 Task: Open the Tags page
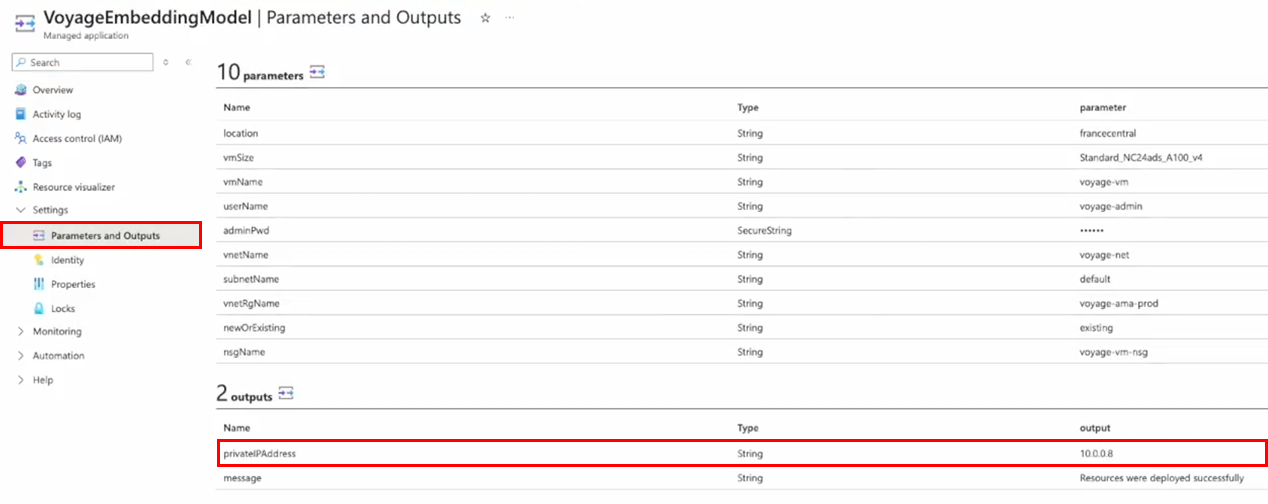click(x=43, y=162)
